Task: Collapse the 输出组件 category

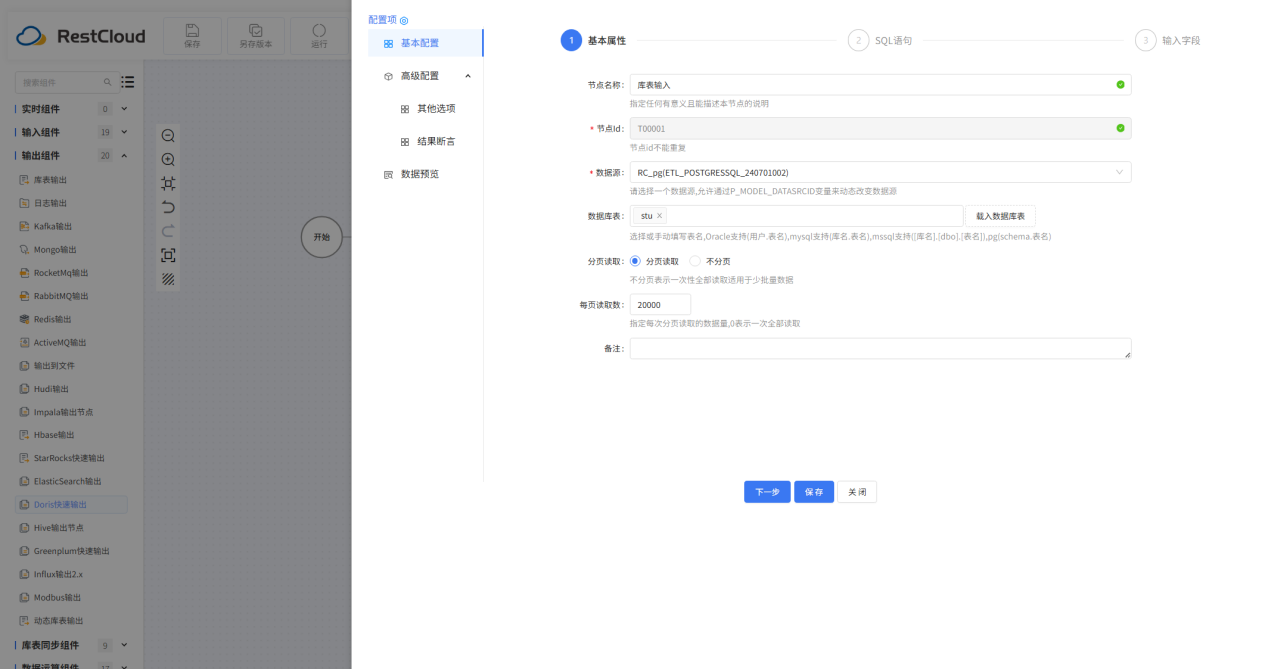Action: coord(124,155)
